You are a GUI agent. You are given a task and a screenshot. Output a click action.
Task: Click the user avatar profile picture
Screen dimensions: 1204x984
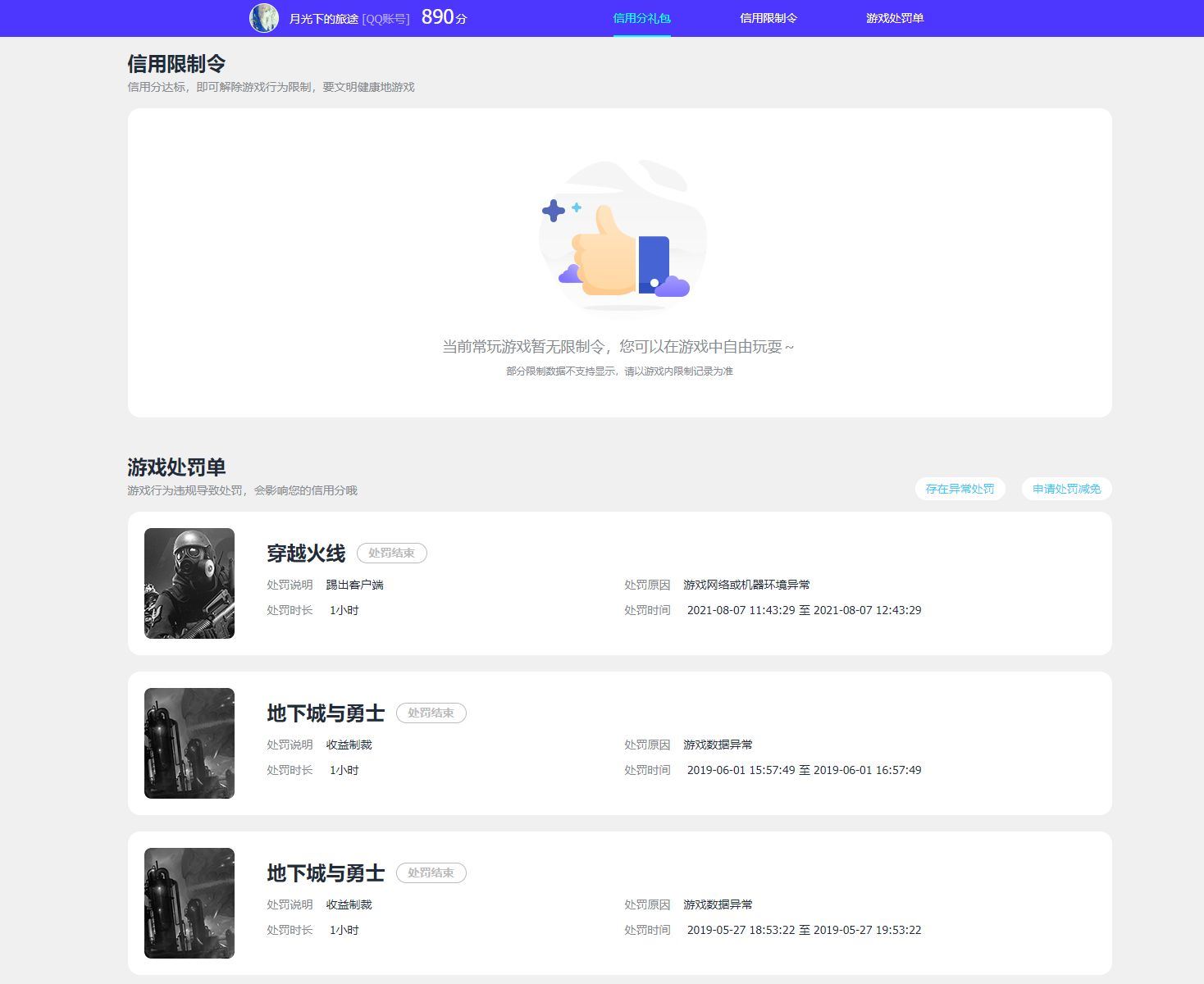pyautogui.click(x=264, y=17)
